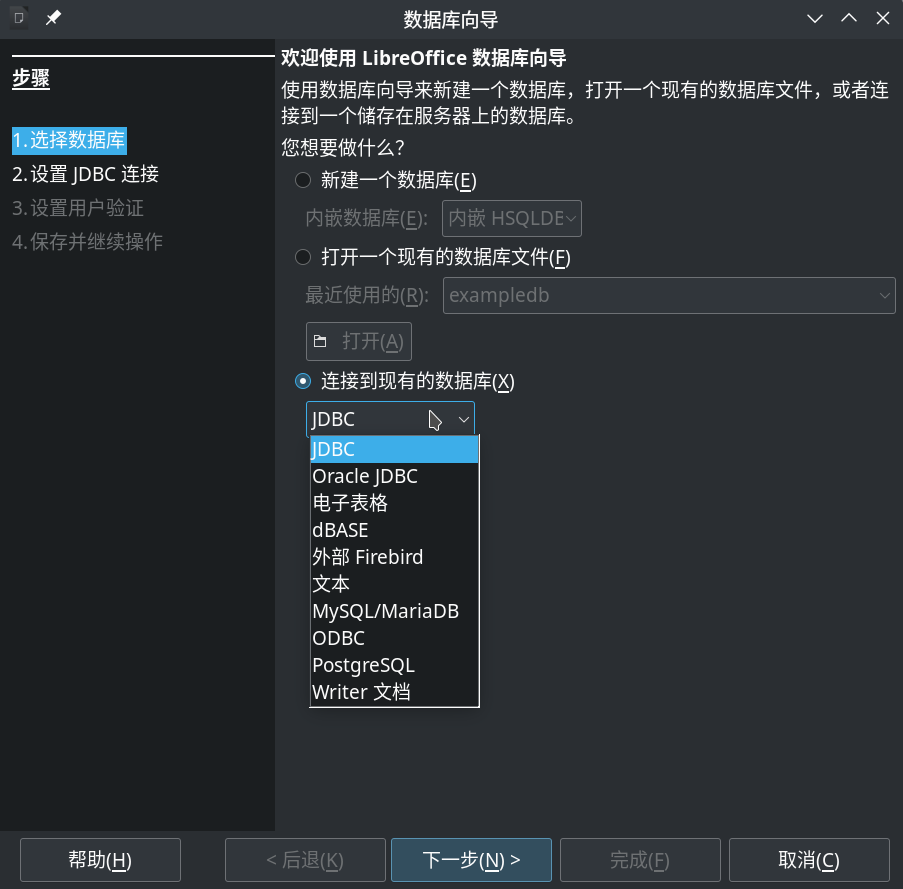
Task: Choose dBASE from the list
Action: pos(394,530)
